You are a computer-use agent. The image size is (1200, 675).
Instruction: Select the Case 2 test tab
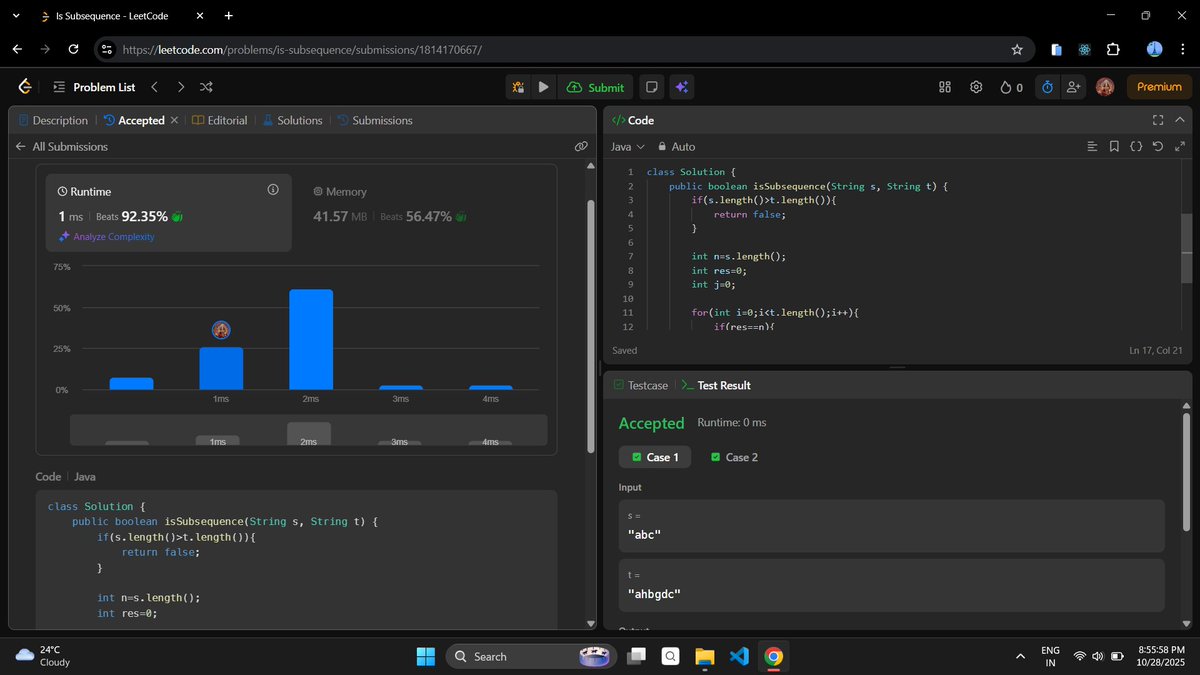tap(735, 457)
